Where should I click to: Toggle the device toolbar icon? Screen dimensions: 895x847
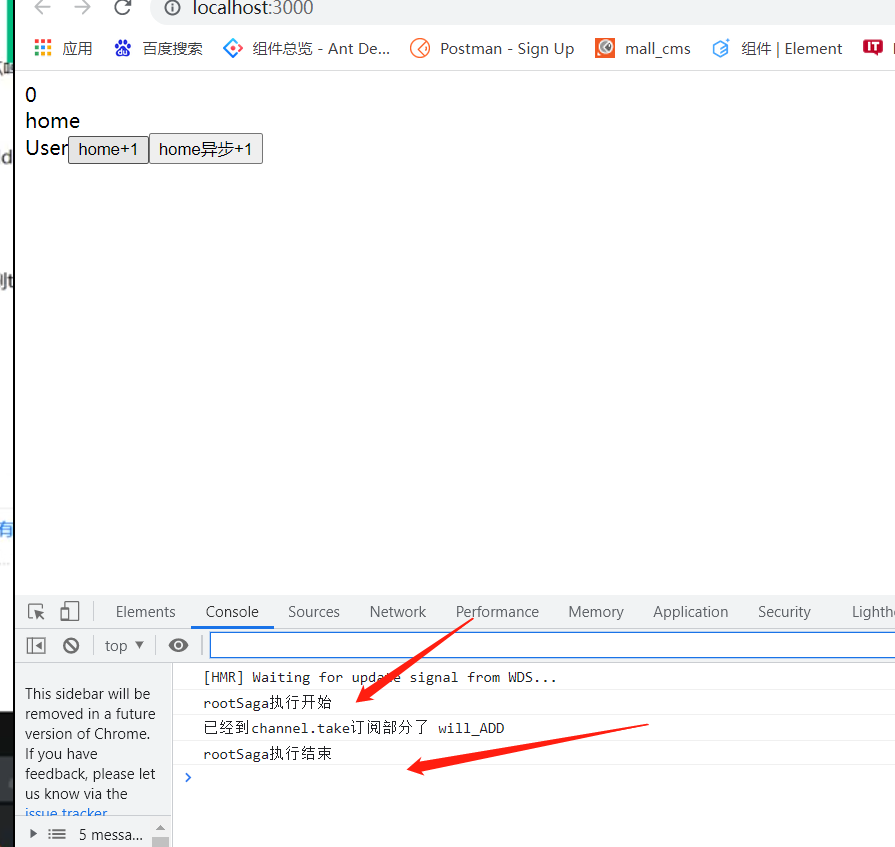pos(70,611)
